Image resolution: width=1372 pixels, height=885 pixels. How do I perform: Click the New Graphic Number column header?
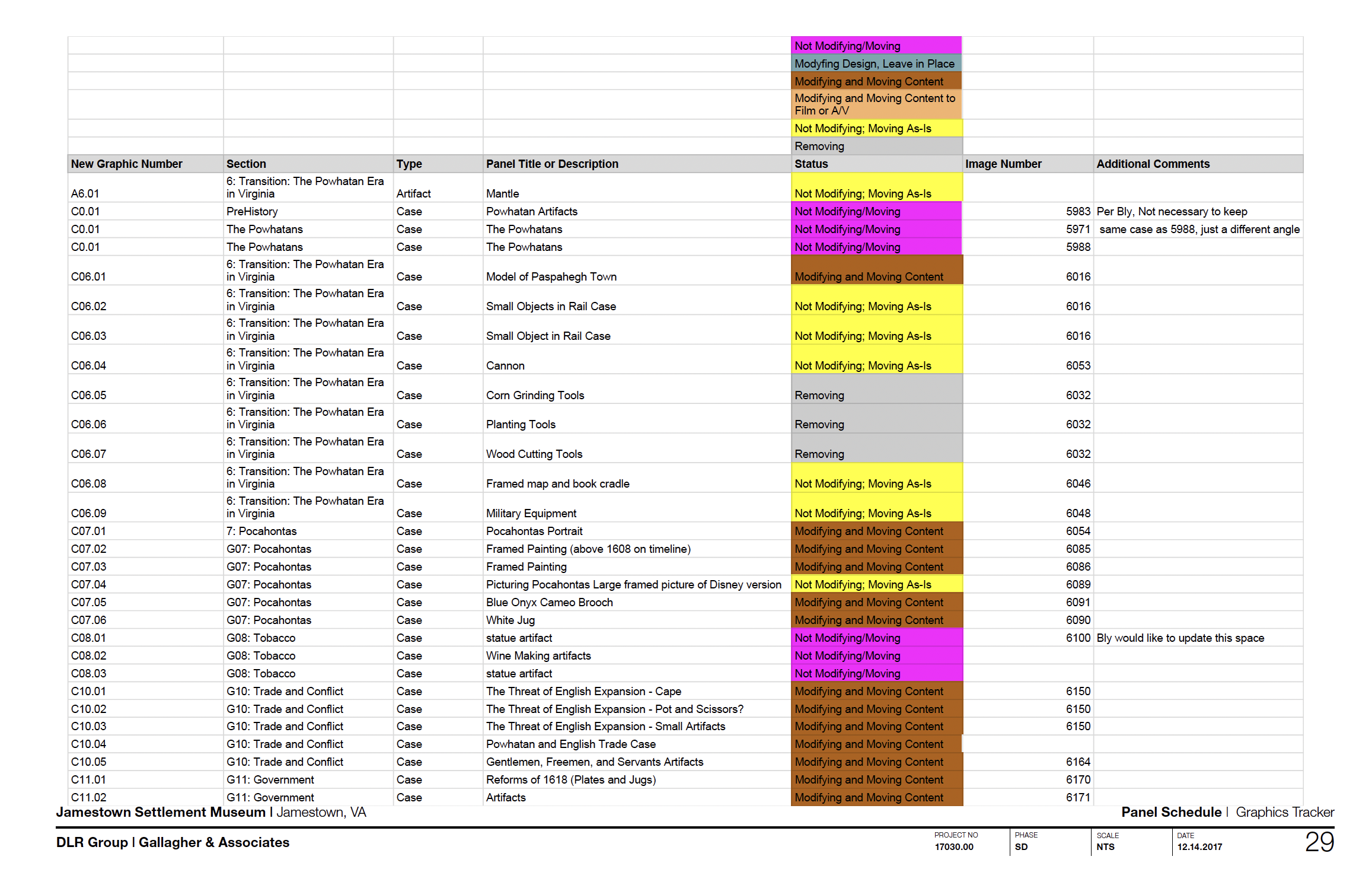pyautogui.click(x=127, y=164)
